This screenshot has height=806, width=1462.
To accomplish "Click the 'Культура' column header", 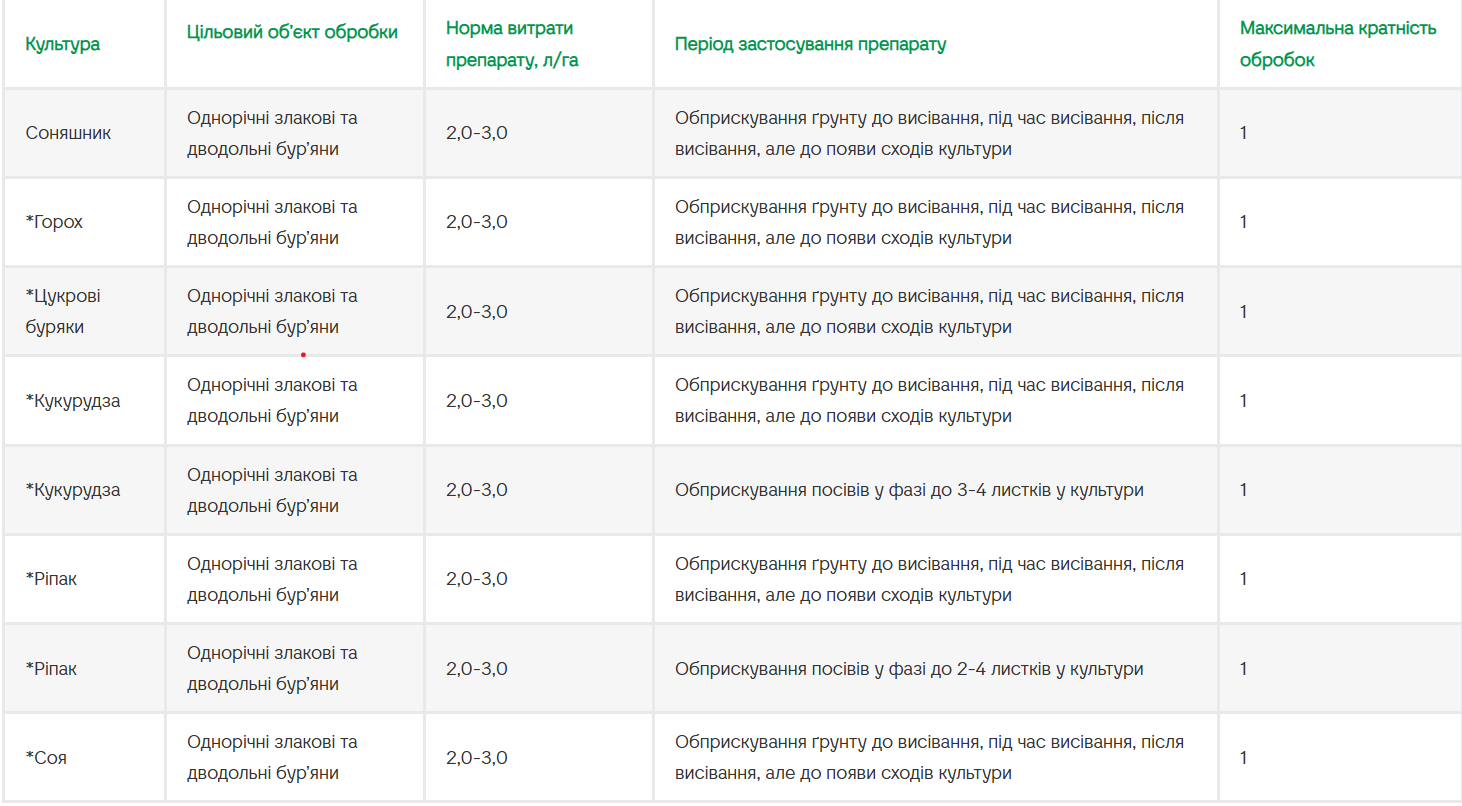I will 62,44.
